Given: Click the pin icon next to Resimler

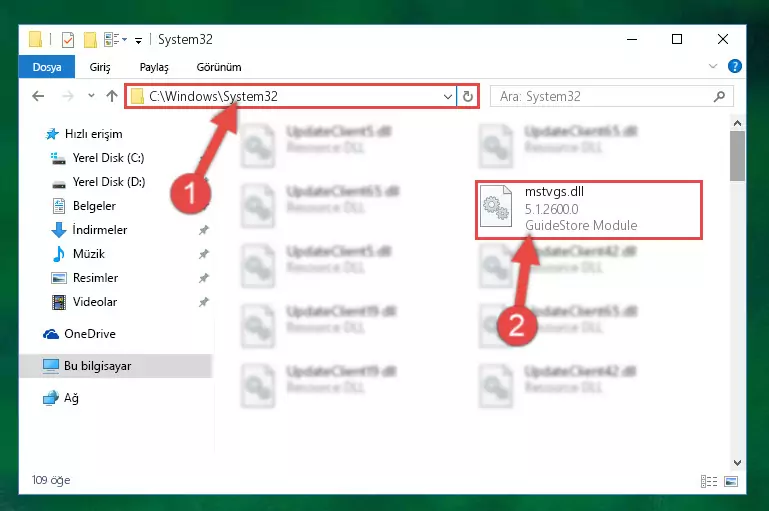Looking at the screenshot, I should point(204,278).
